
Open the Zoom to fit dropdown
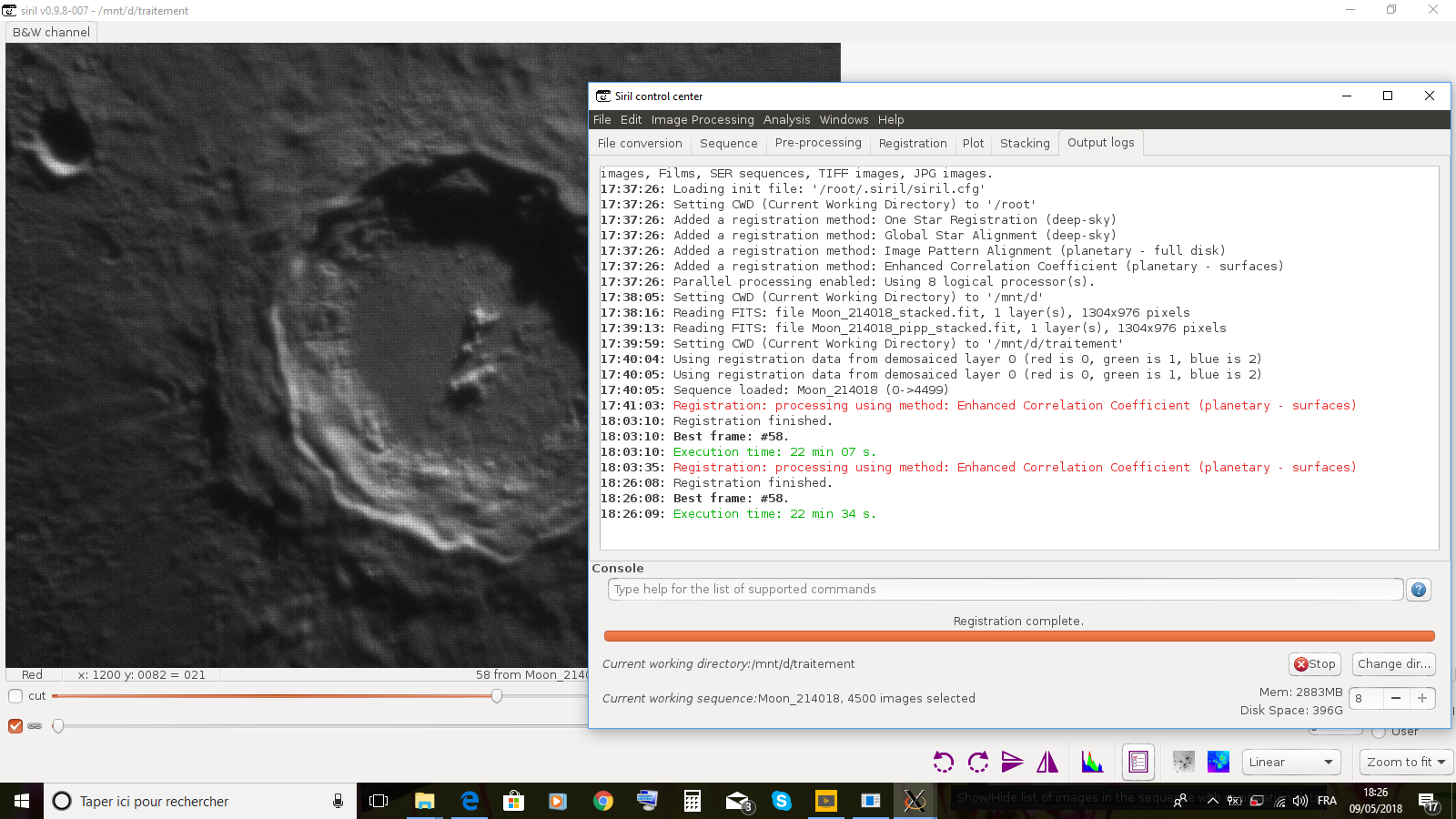click(1406, 762)
